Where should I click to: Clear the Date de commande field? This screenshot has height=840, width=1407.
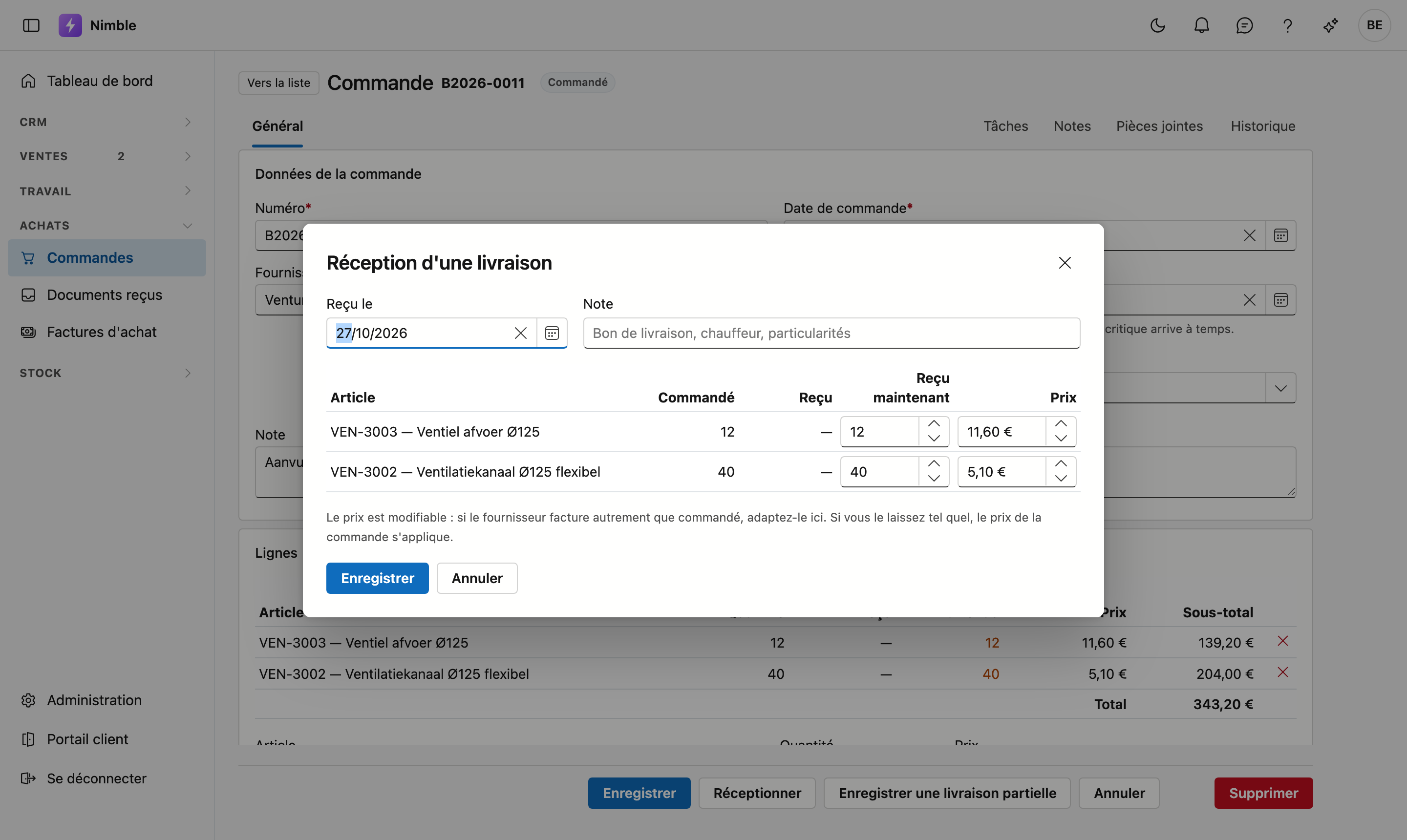(x=1249, y=235)
